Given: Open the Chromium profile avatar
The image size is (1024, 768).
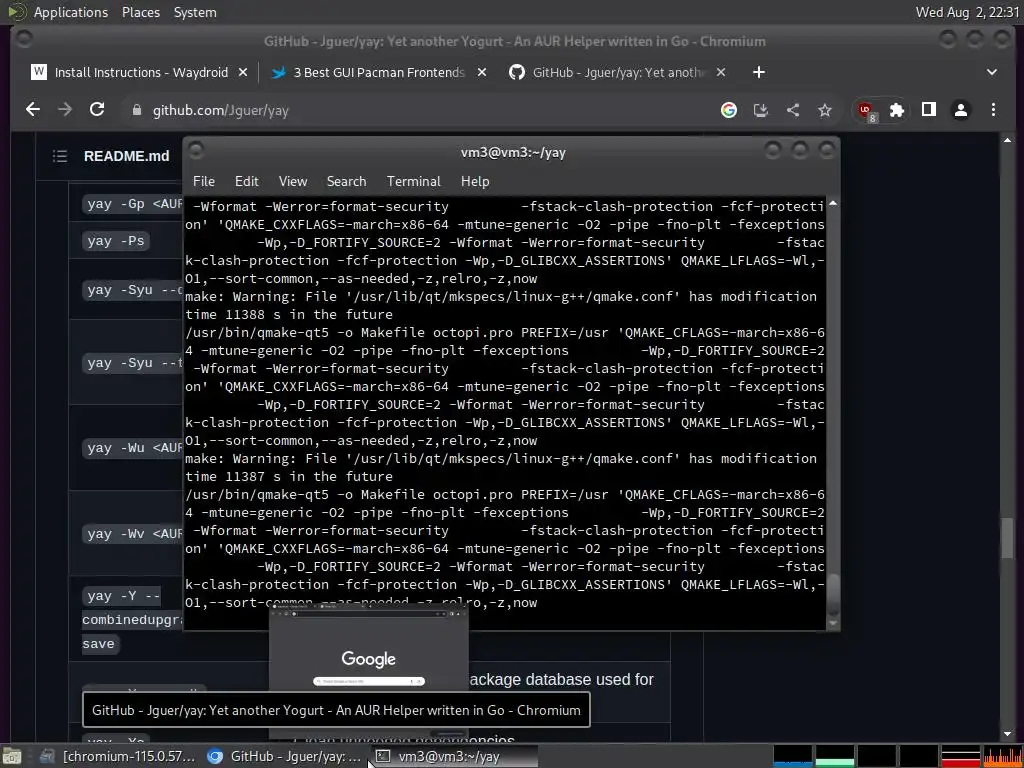Looking at the screenshot, I should click(961, 110).
